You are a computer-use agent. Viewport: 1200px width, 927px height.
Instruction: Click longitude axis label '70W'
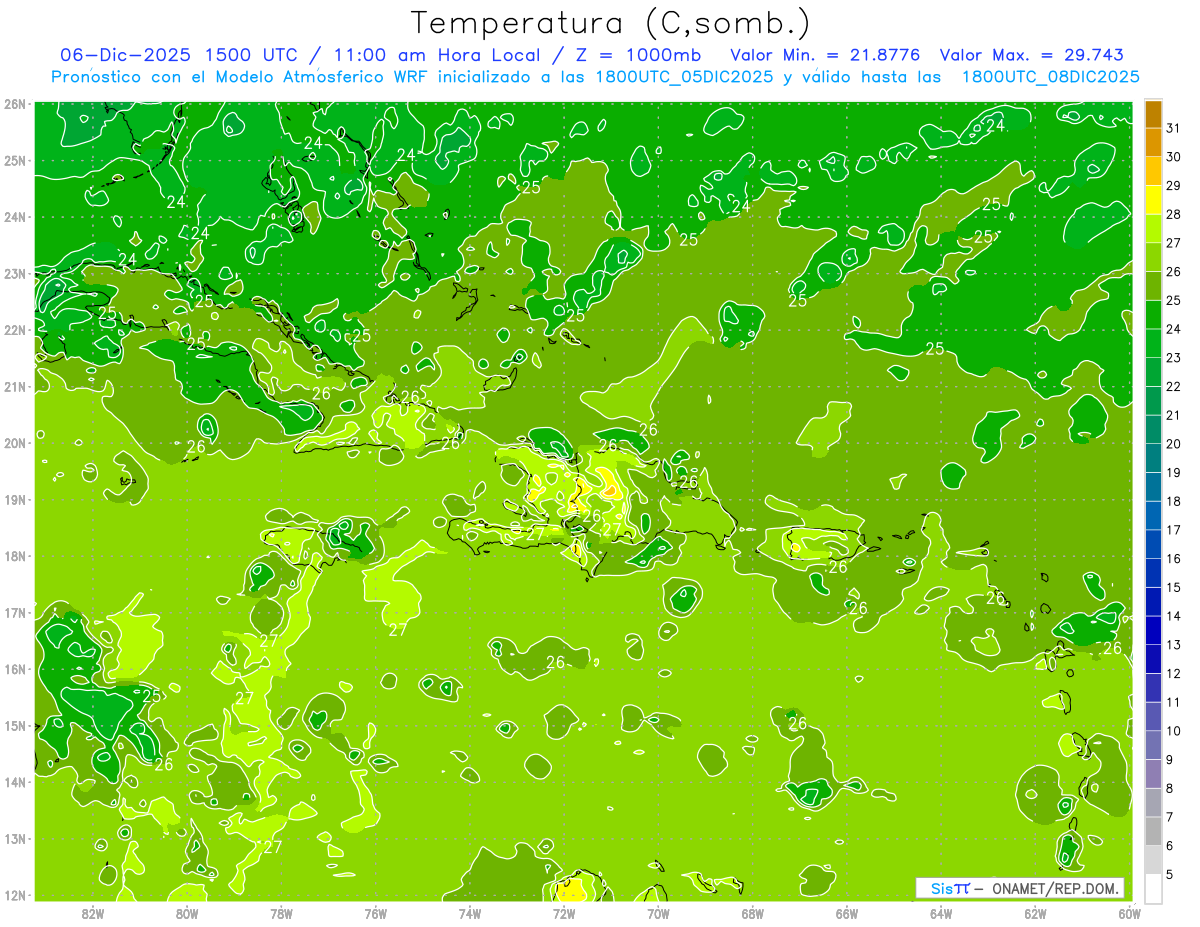point(658,913)
